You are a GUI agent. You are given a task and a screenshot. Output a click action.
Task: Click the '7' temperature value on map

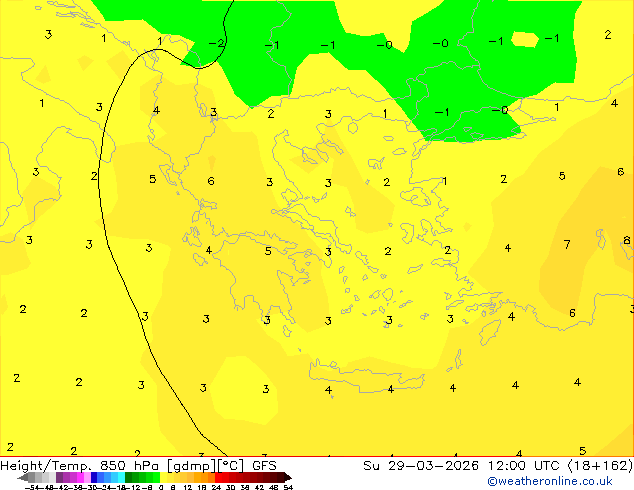pyautogui.click(x=567, y=244)
